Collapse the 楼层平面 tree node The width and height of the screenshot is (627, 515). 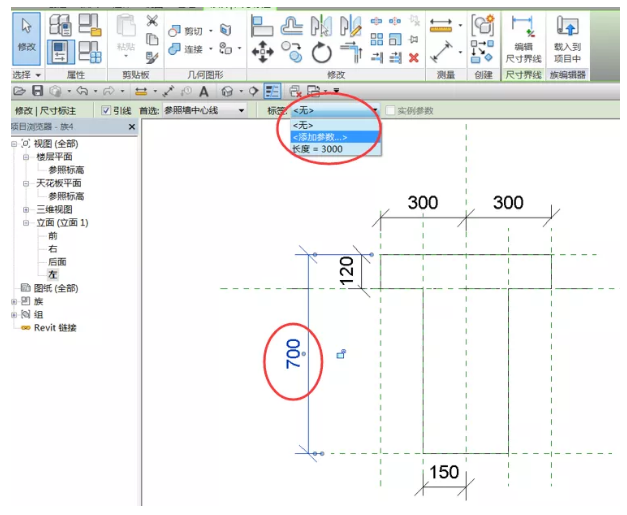pos(26,157)
